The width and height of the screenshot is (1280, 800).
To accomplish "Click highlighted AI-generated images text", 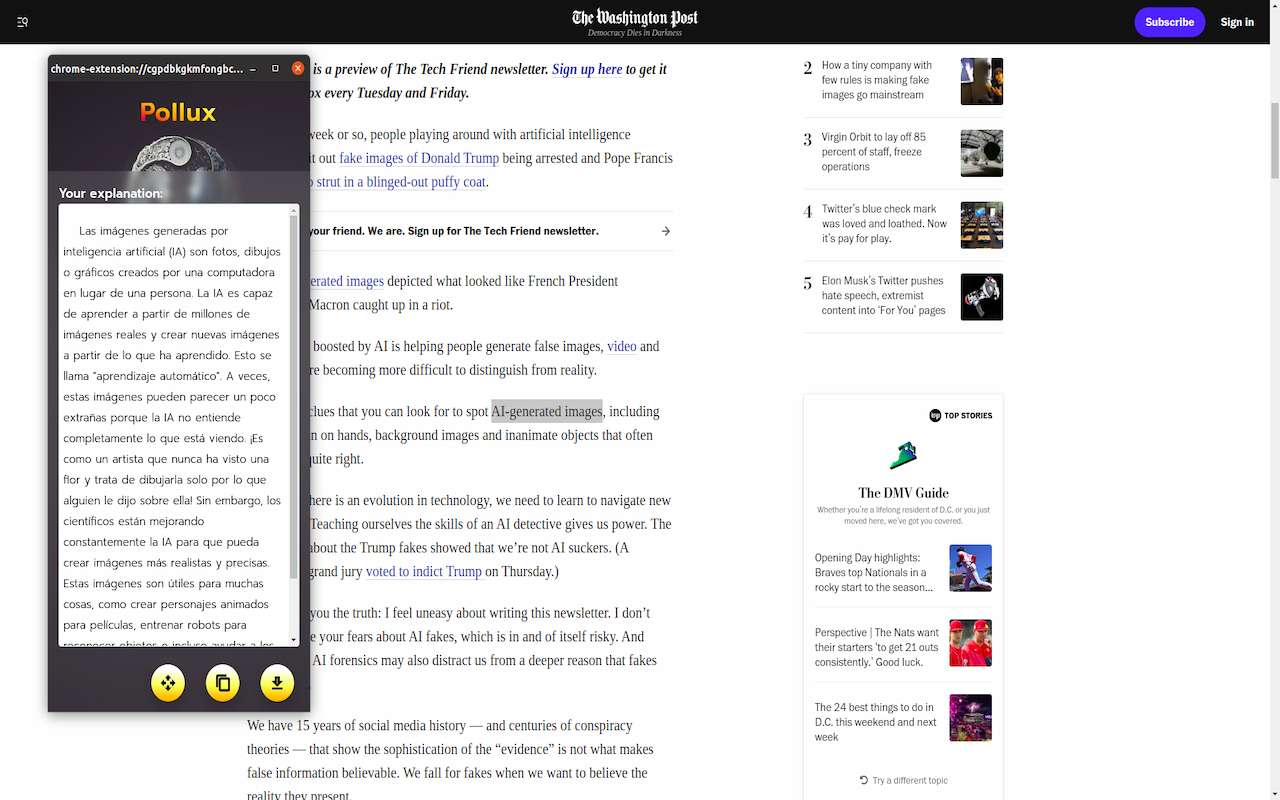I will coord(547,411).
